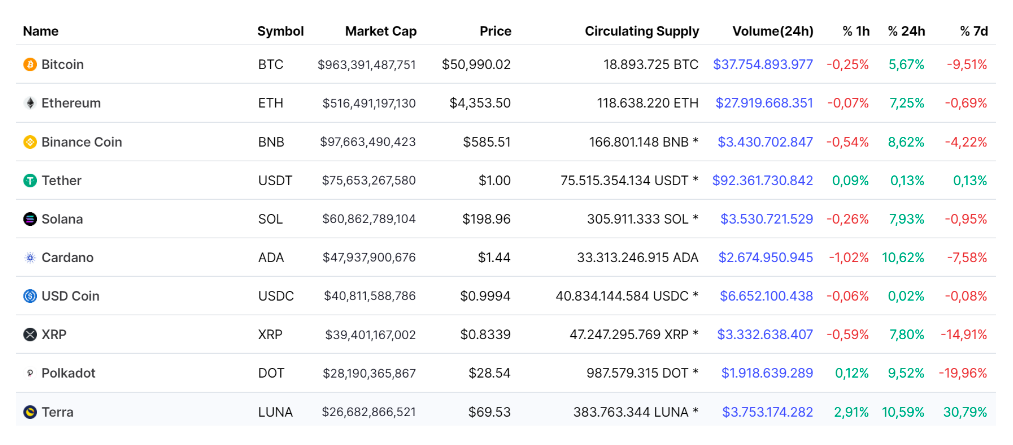Select Bitcoin price $50,990.02

476,65
